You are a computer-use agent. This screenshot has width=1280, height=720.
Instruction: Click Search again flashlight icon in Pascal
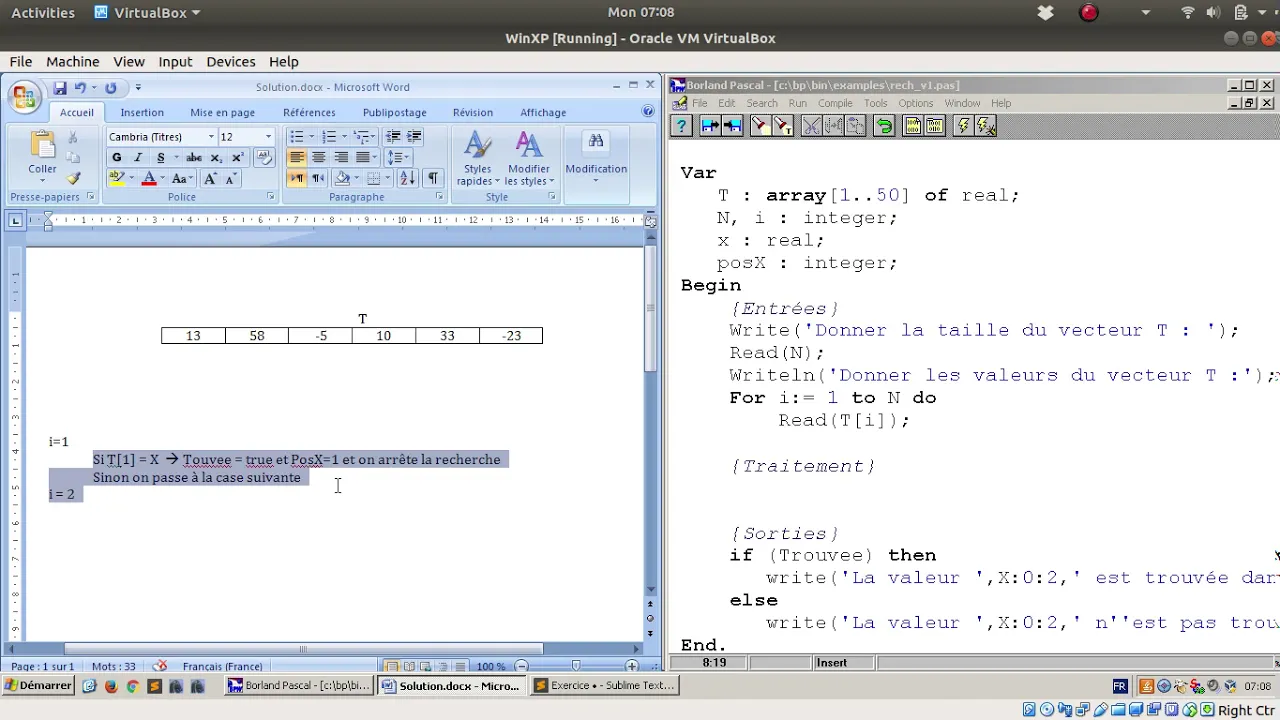(x=782, y=126)
